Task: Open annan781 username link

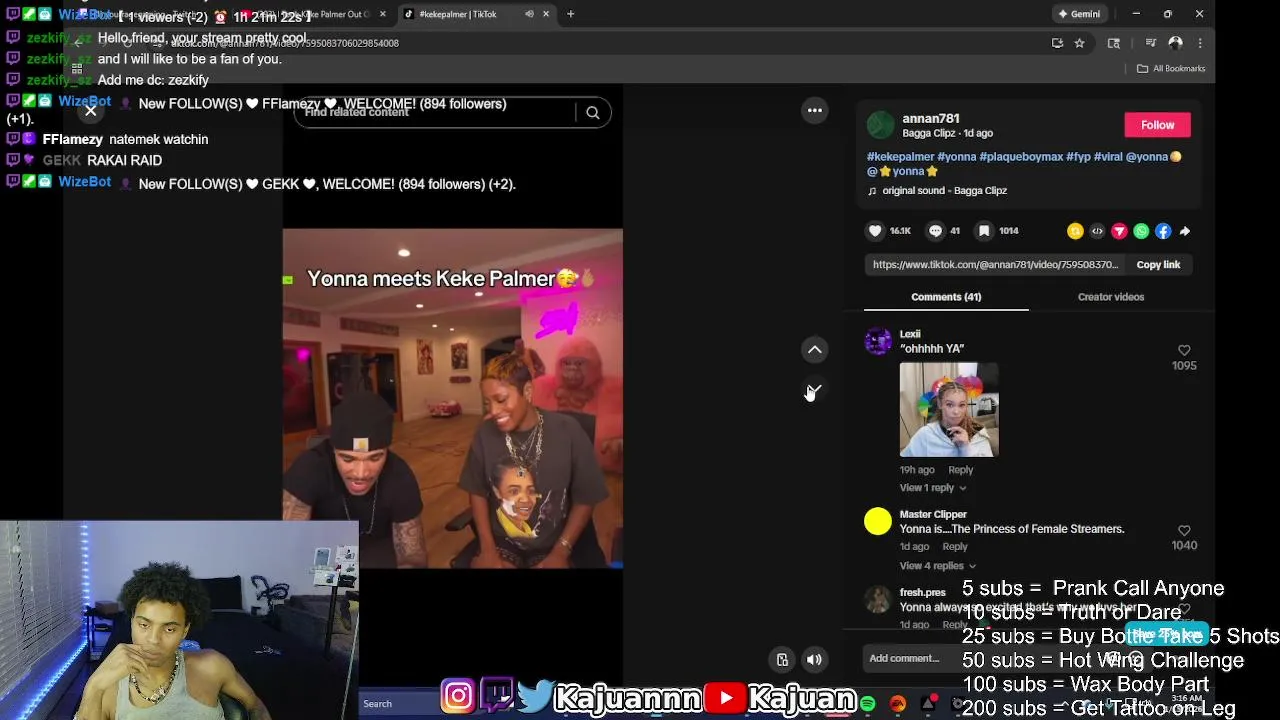Action: pos(930,119)
